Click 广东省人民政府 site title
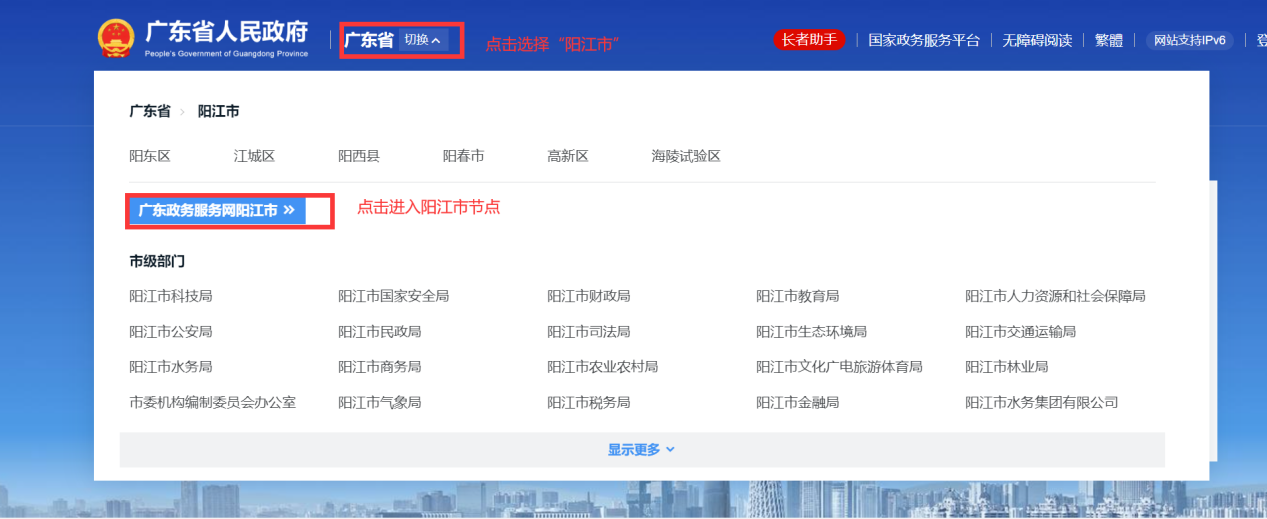This screenshot has width=1267, height=519. (227, 33)
